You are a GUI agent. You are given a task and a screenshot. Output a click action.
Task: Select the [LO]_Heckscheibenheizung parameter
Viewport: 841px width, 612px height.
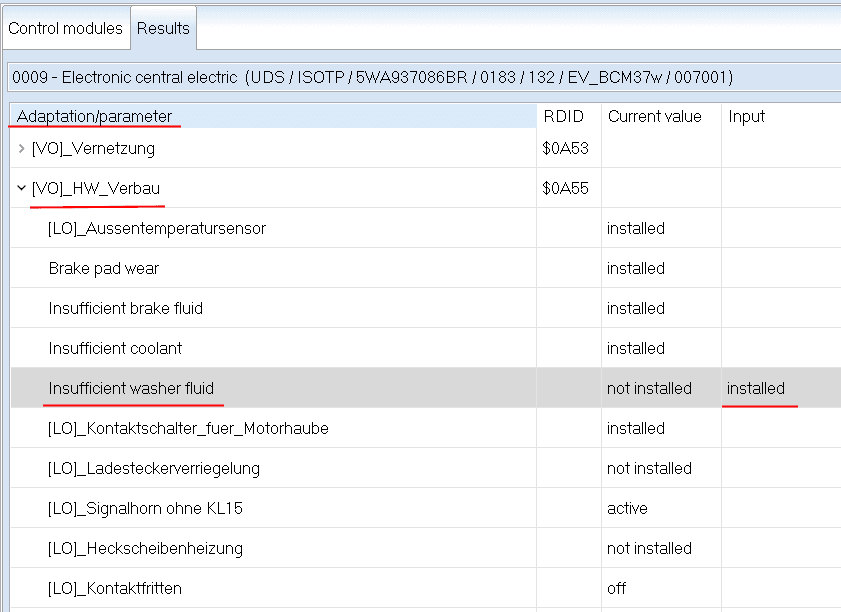[x=145, y=548]
